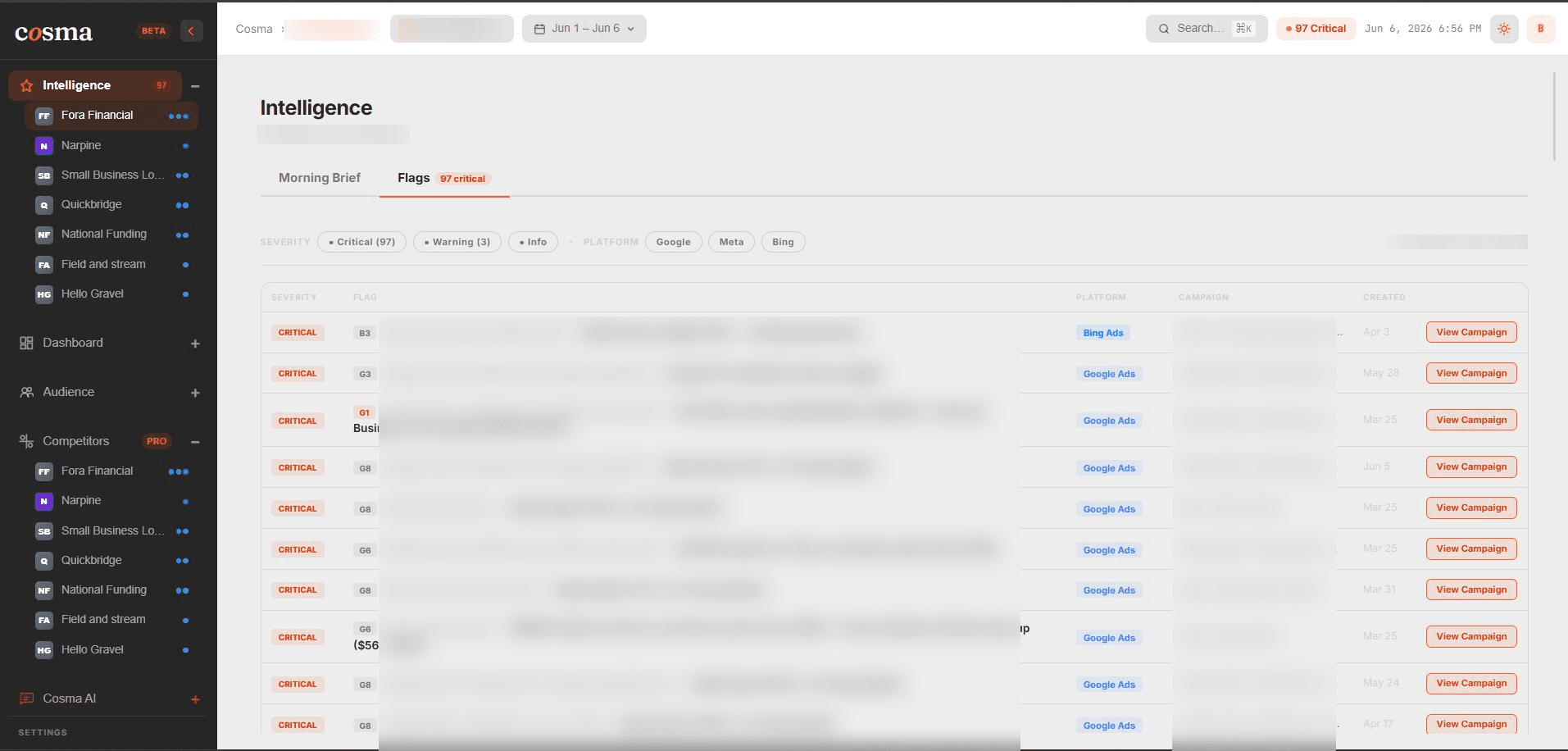Click the Bing Ads platform tag

tap(1103, 333)
